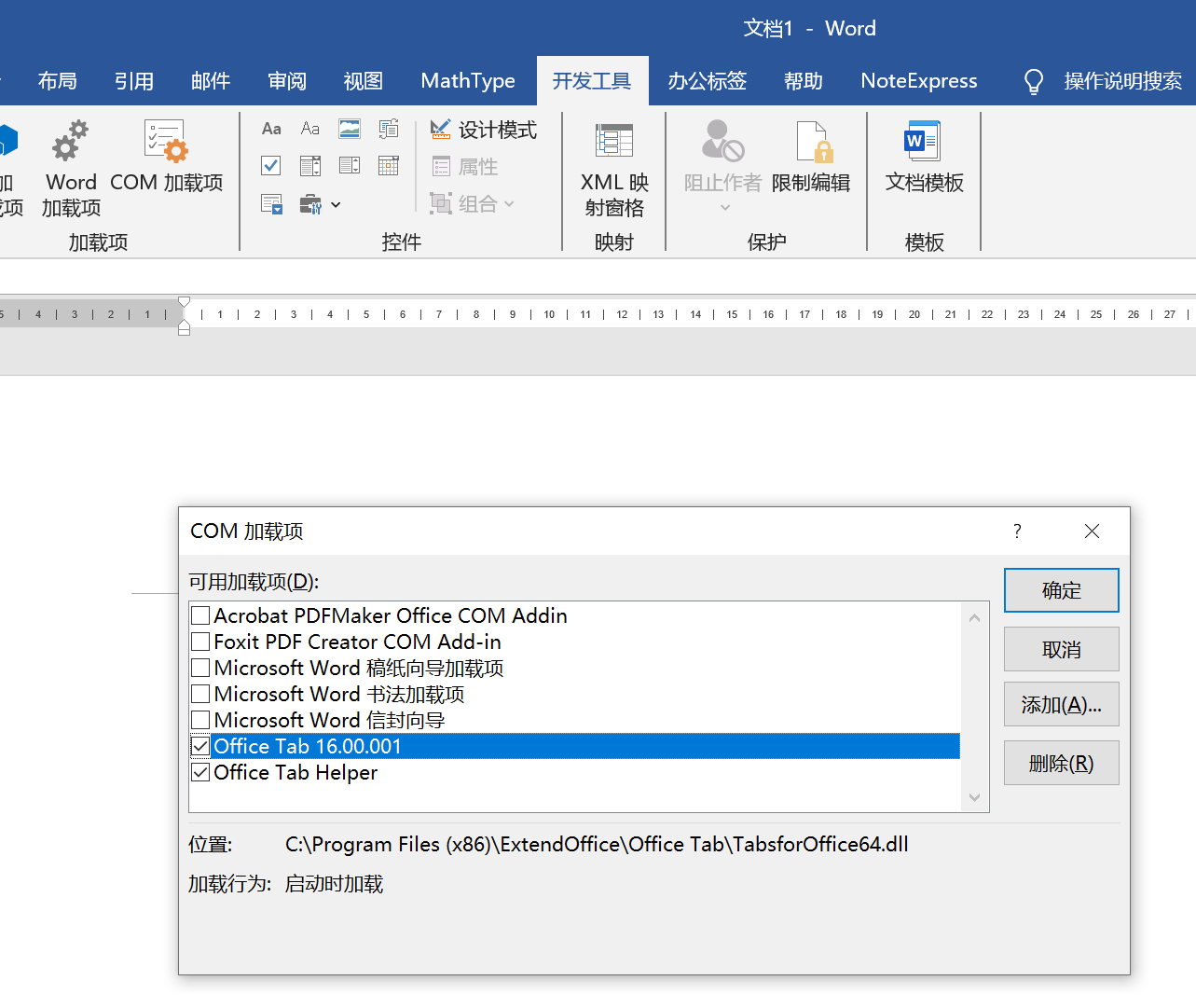Switch to 引用 references tab
Image resolution: width=1196 pixels, height=1008 pixels.
(x=134, y=81)
